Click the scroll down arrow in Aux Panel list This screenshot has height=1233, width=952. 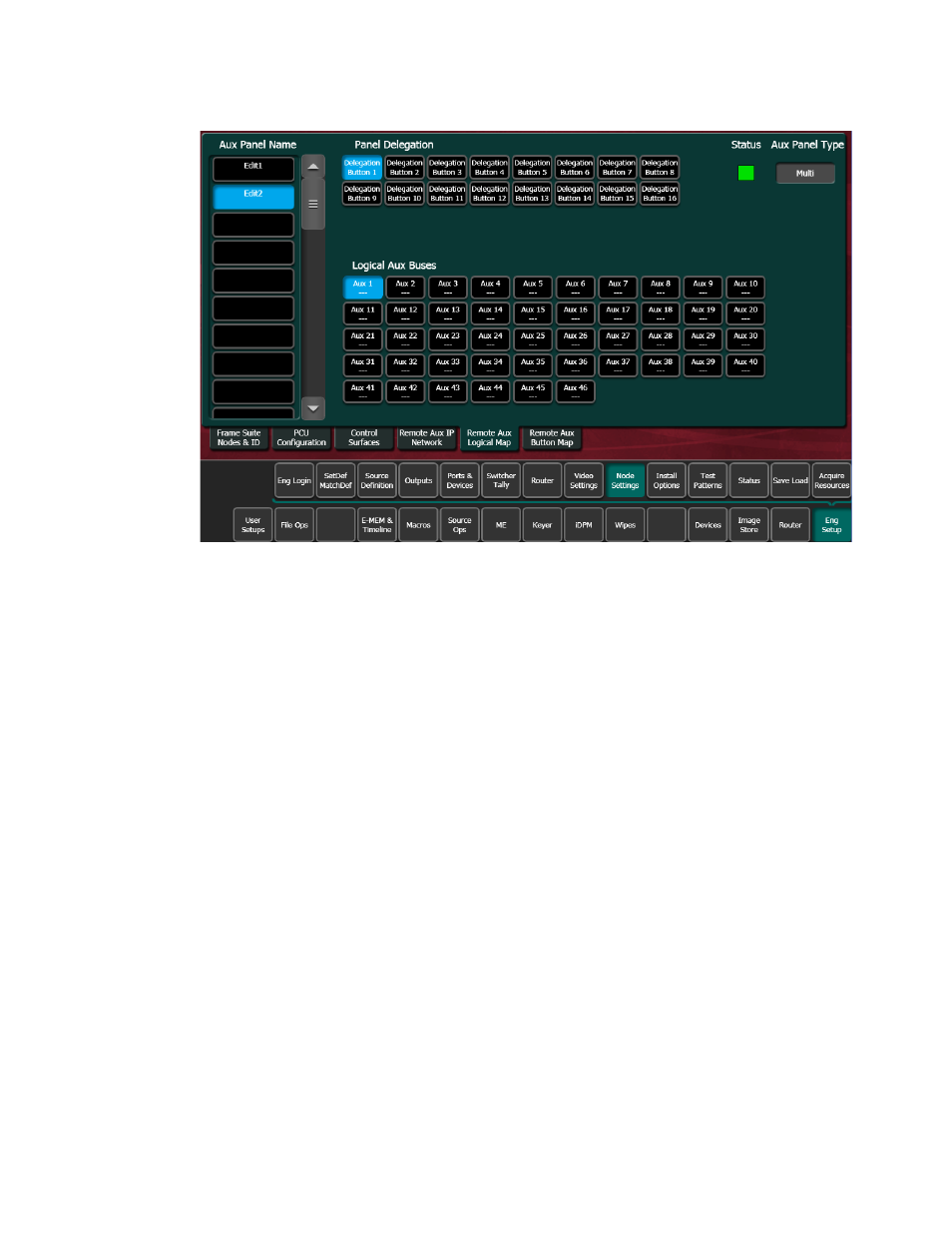point(313,408)
